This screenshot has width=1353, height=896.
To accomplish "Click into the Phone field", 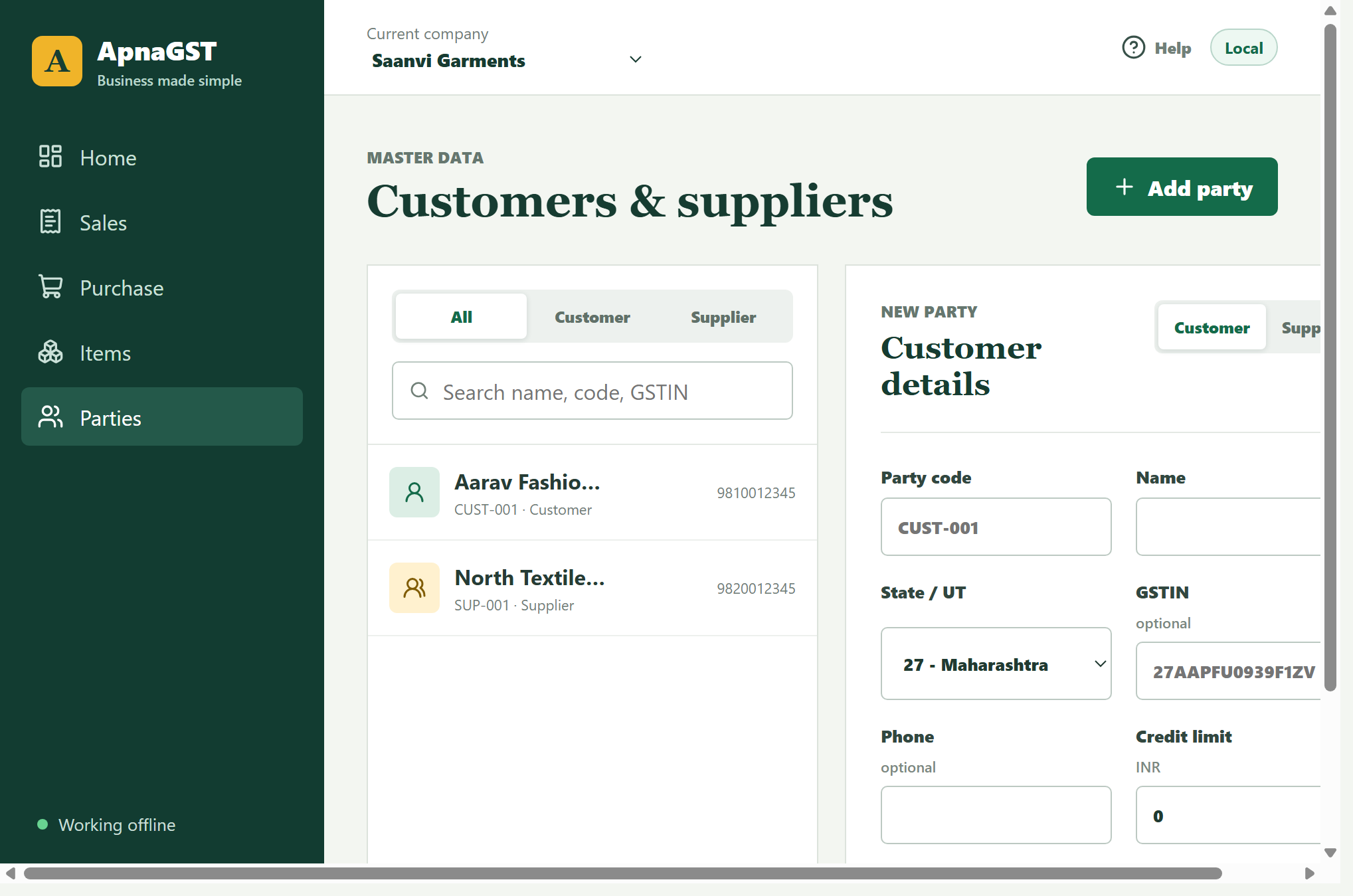I will pos(996,815).
